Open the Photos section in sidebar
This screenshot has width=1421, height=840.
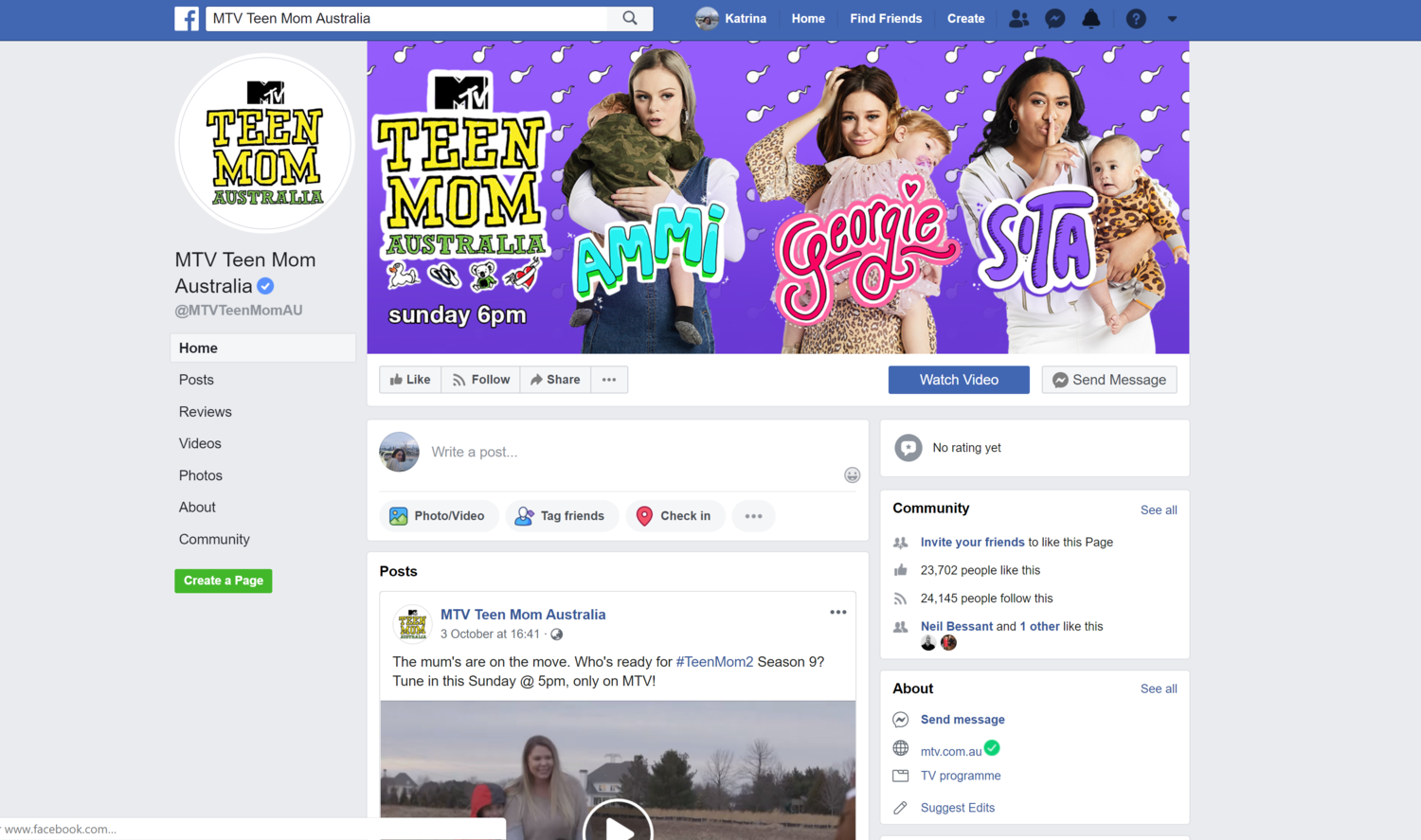[x=201, y=475]
